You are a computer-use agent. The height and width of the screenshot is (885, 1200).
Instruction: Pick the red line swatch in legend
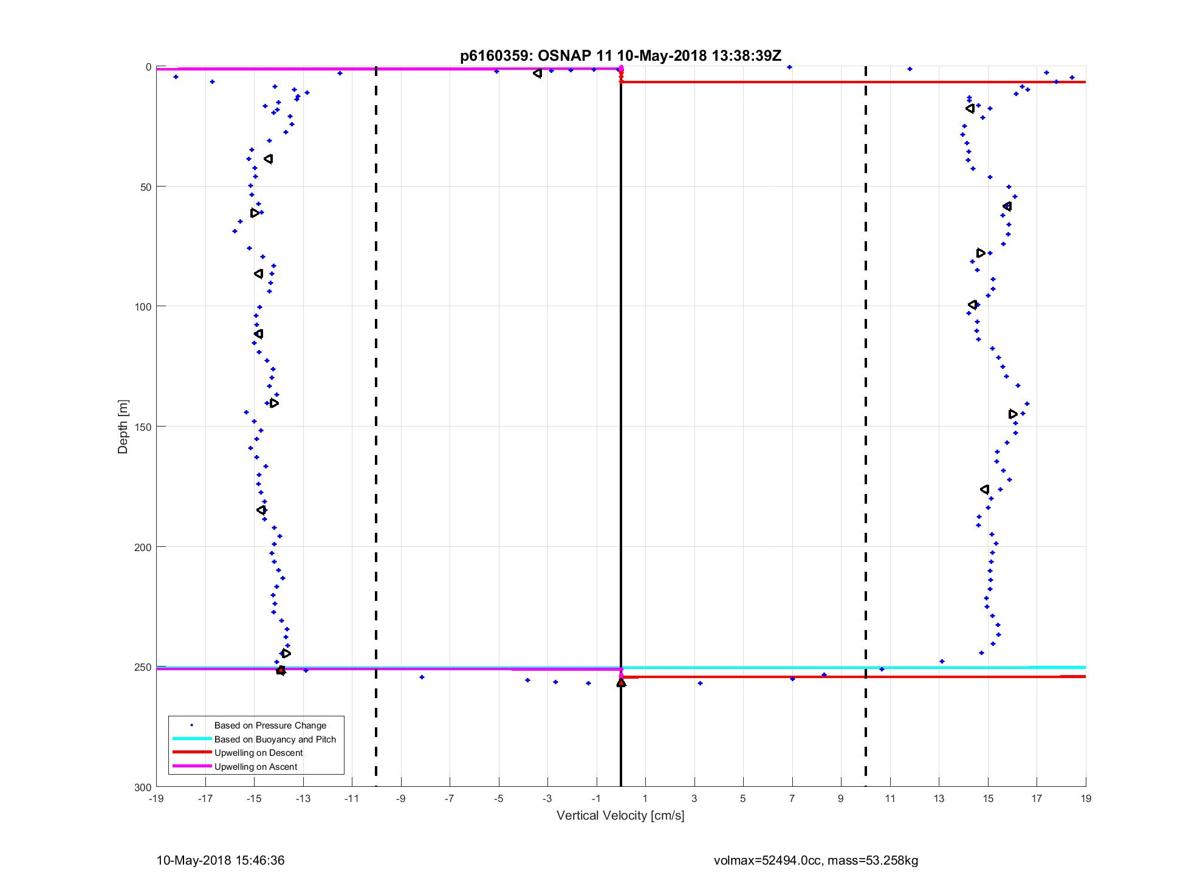click(x=191, y=752)
